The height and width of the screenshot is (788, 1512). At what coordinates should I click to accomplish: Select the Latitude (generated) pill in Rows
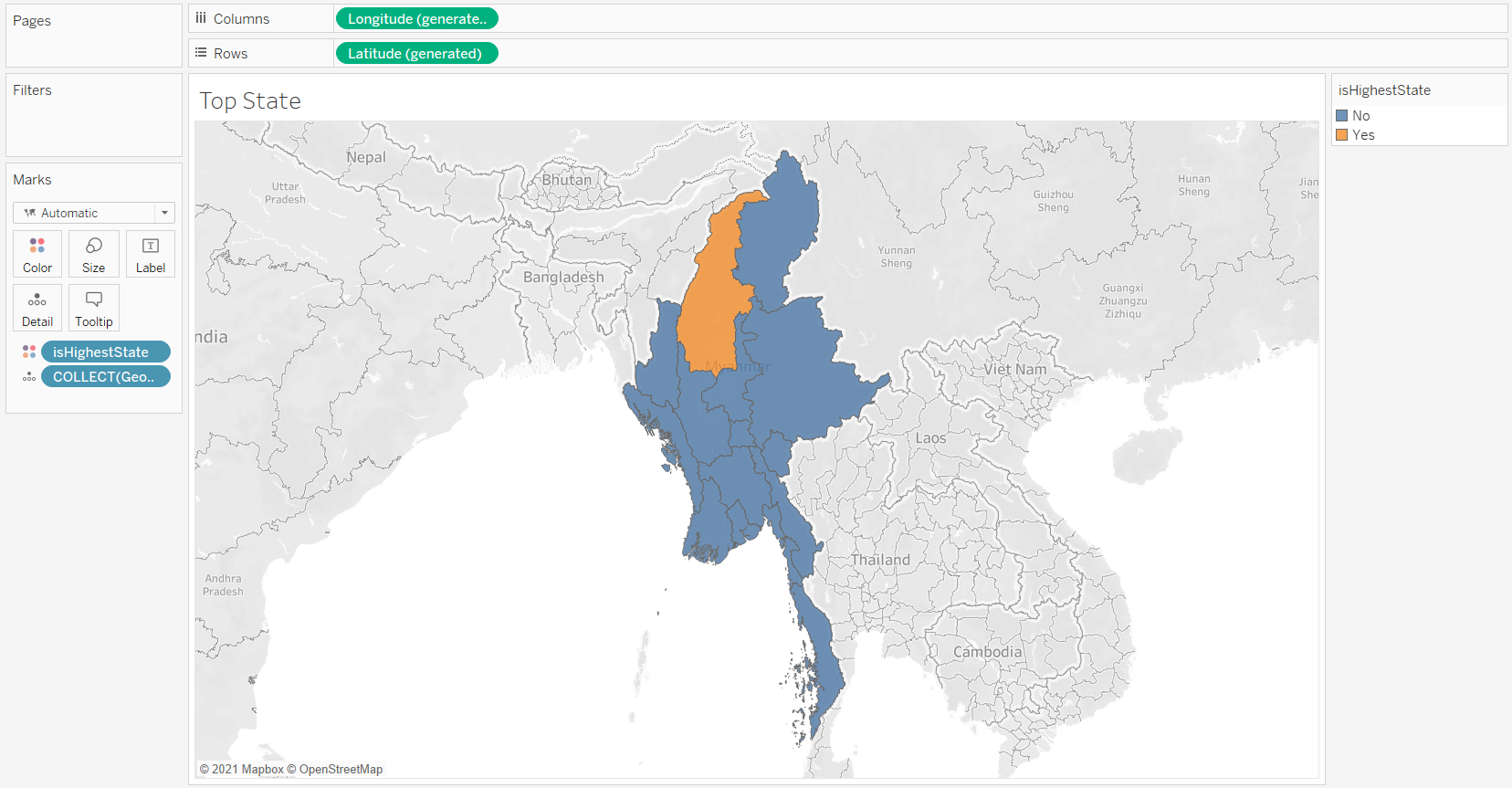pyautogui.click(x=416, y=53)
